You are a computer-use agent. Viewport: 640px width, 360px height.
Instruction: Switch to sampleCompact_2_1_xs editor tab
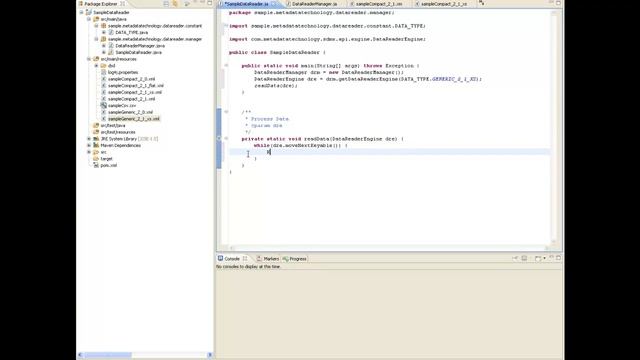(444, 4)
